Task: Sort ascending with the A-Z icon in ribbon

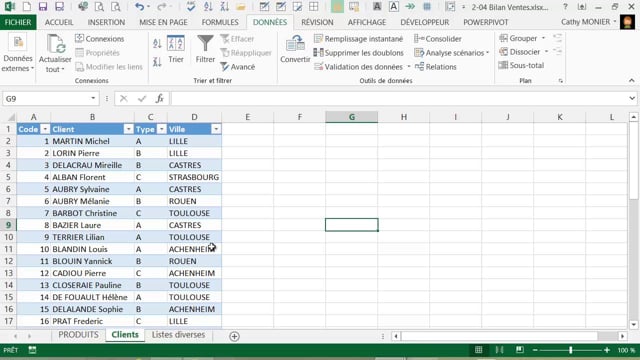Action: (x=157, y=43)
